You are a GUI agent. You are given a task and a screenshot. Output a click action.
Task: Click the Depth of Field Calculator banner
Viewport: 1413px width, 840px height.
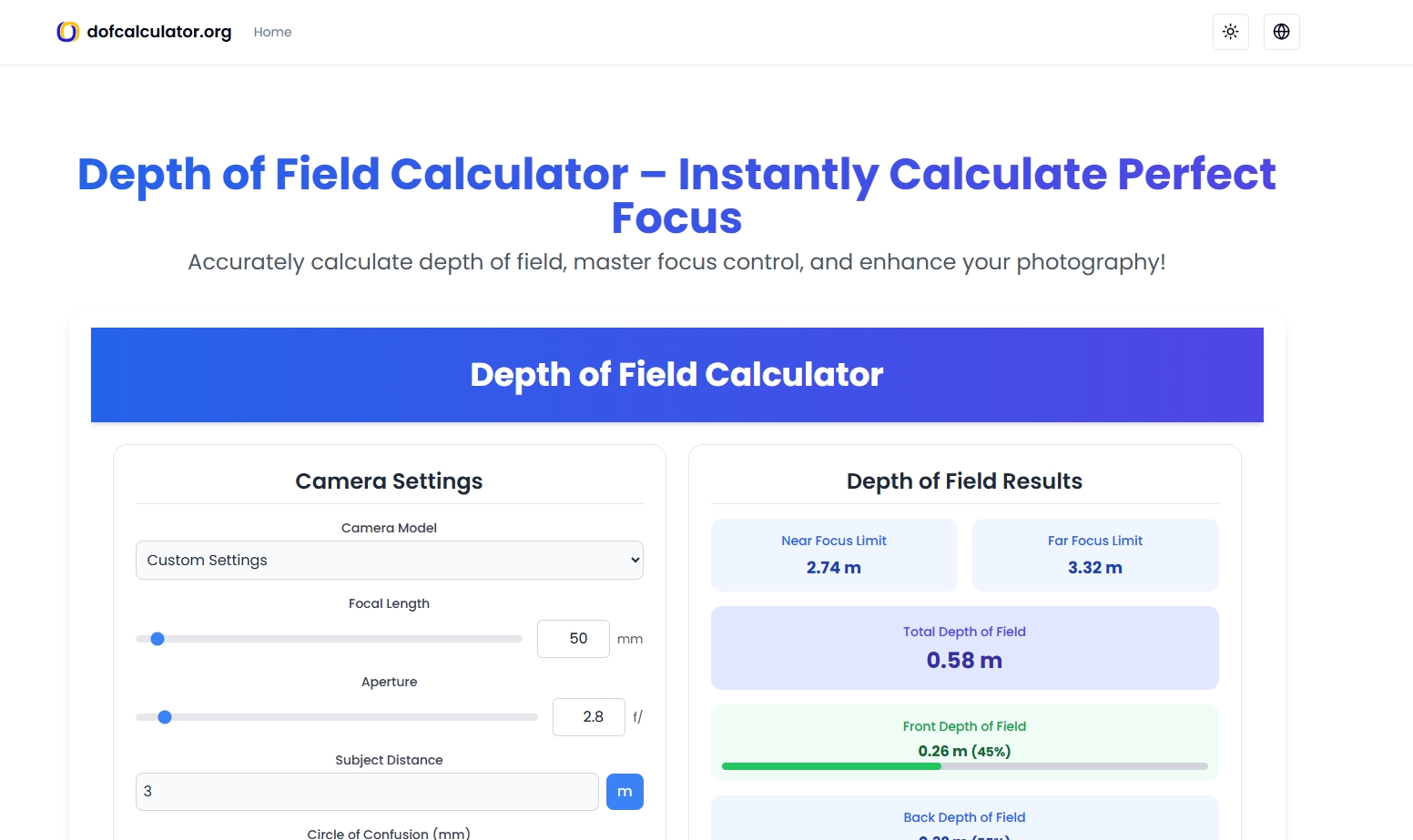[x=676, y=375]
